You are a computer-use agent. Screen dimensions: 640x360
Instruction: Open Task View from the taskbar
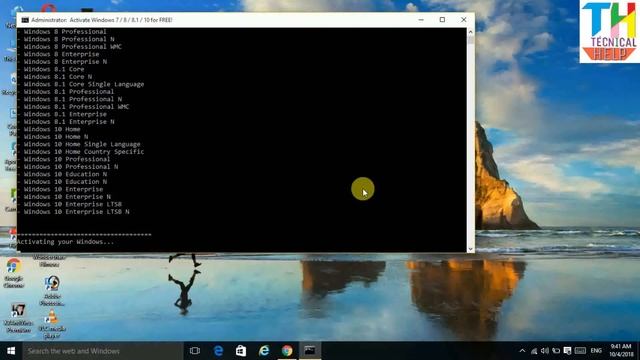coord(195,351)
